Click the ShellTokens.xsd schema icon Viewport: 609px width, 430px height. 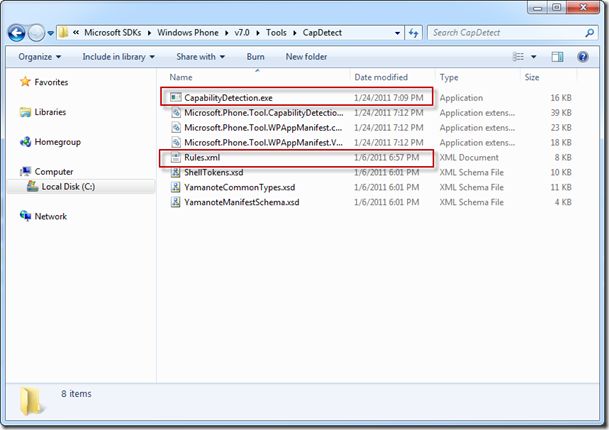point(176,172)
